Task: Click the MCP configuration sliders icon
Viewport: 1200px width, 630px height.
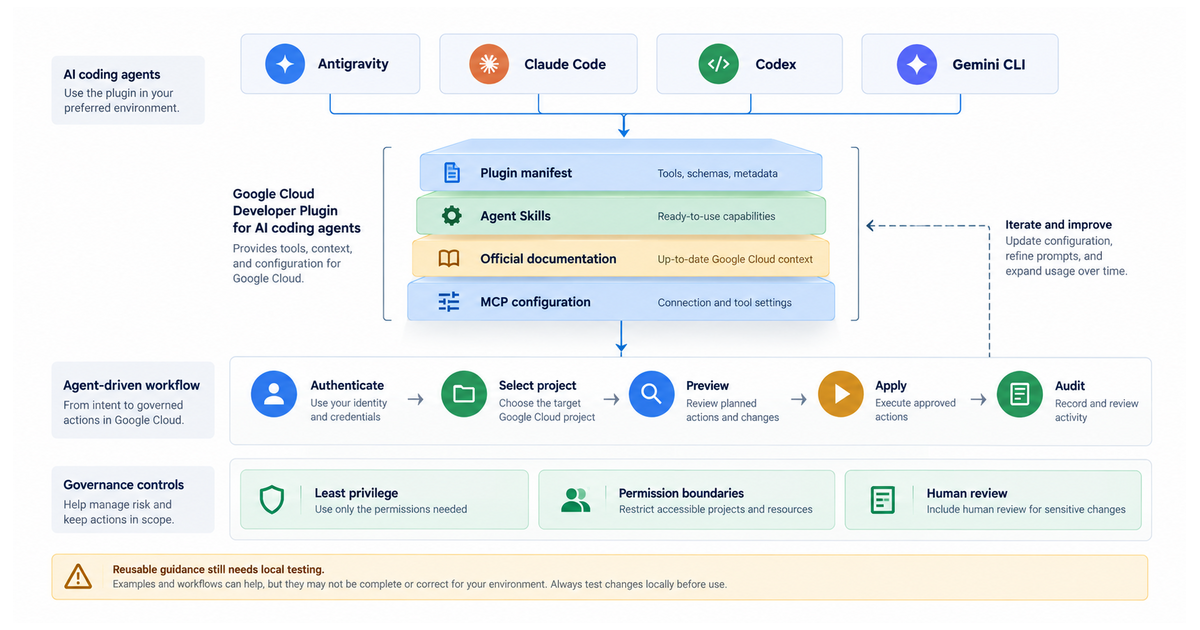Action: [x=449, y=302]
